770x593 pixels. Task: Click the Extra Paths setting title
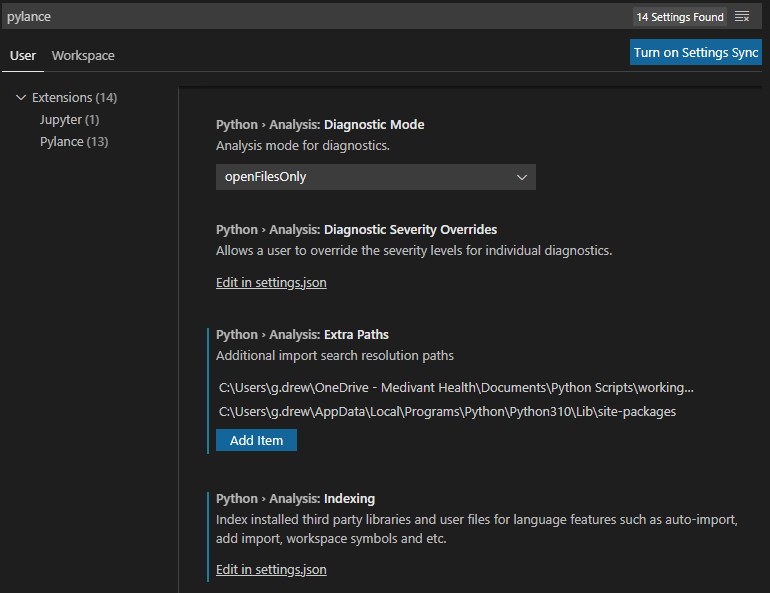coord(302,335)
